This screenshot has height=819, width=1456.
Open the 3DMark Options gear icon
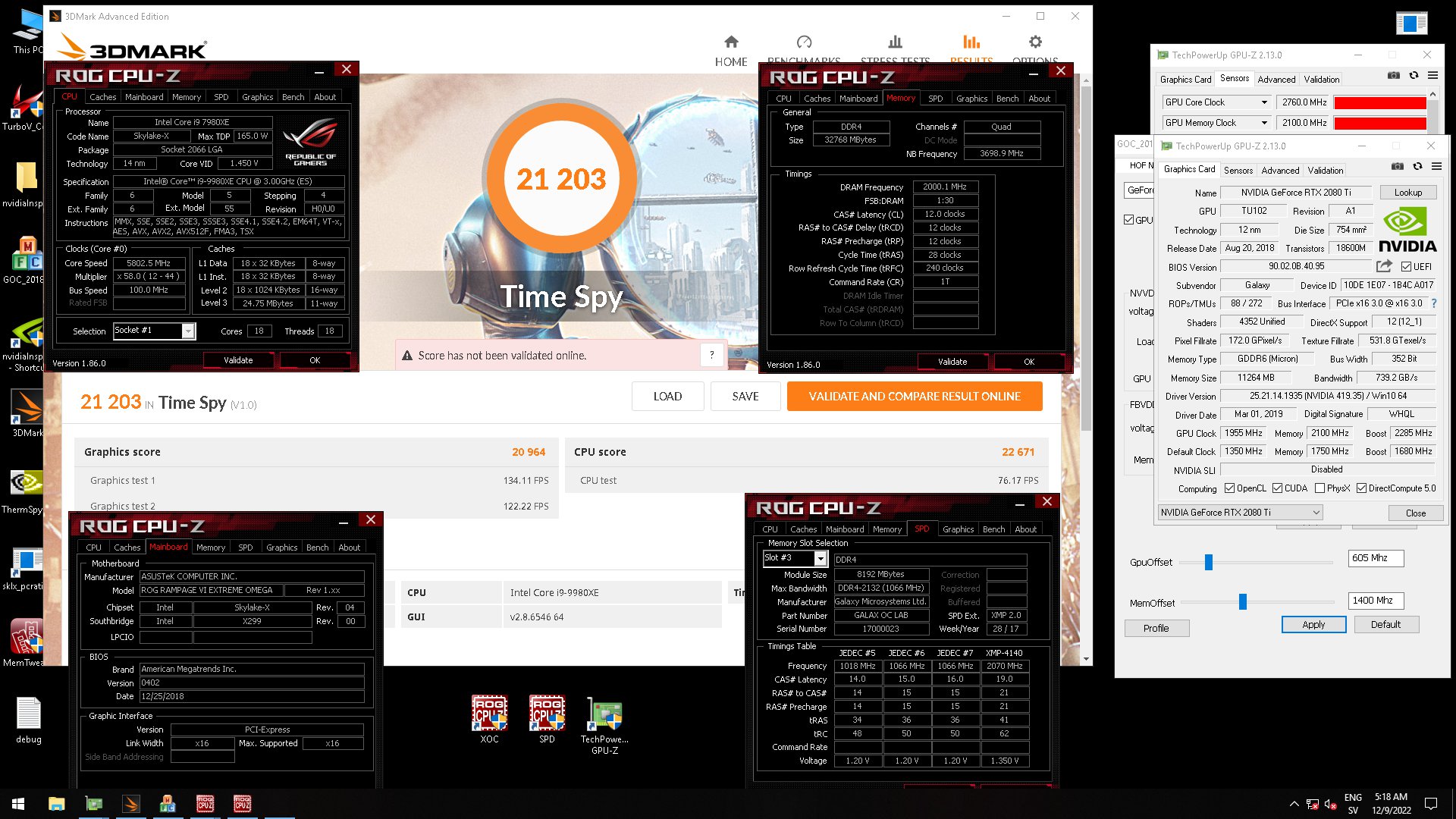(x=1035, y=42)
